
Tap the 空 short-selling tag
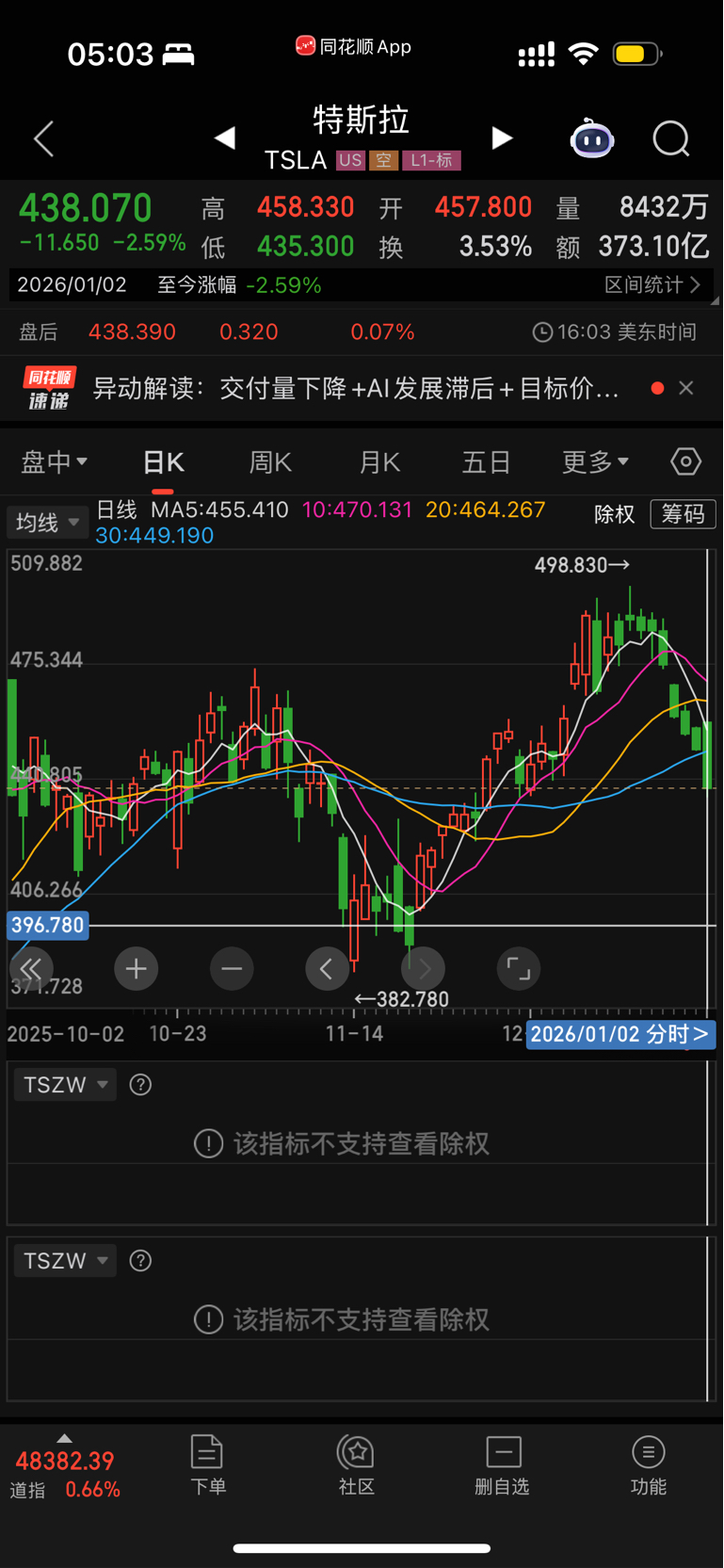[x=383, y=160]
